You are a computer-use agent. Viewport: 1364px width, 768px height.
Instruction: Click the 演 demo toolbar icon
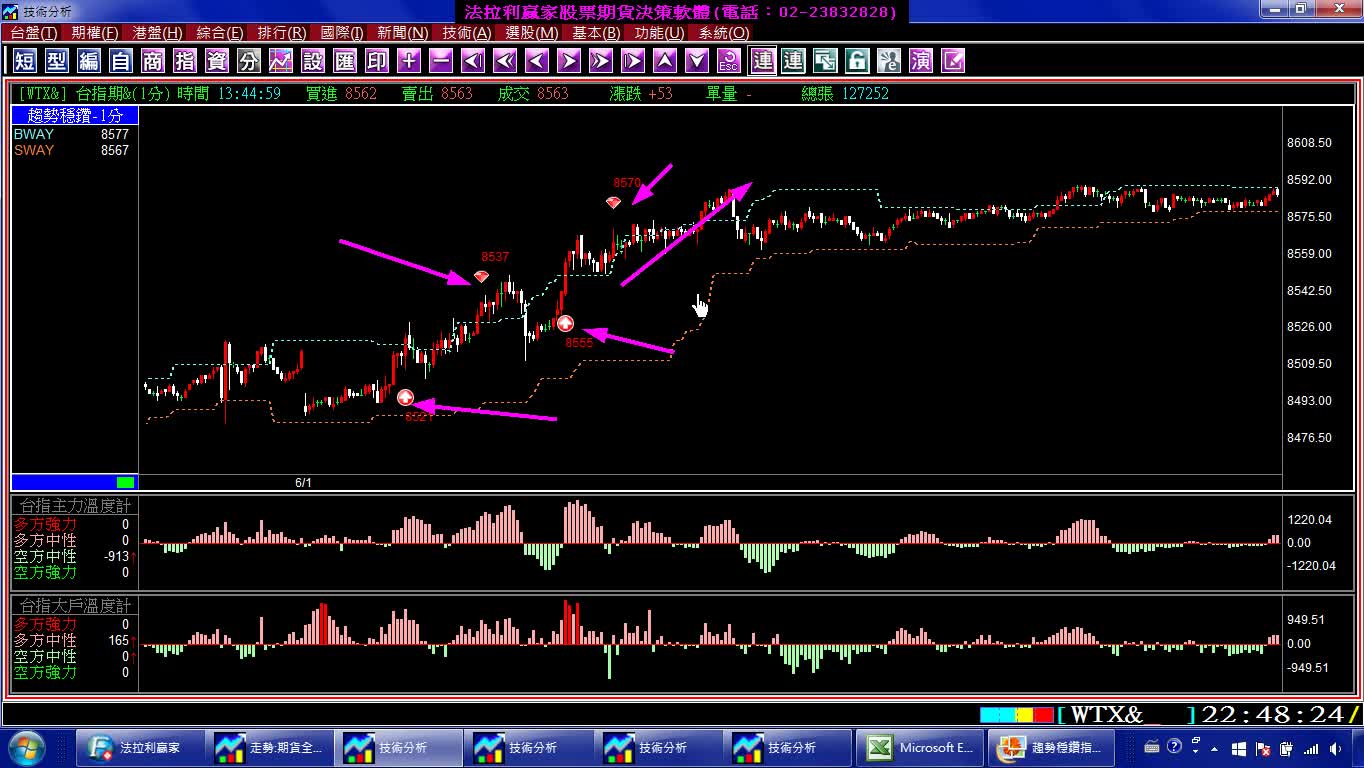pos(921,61)
